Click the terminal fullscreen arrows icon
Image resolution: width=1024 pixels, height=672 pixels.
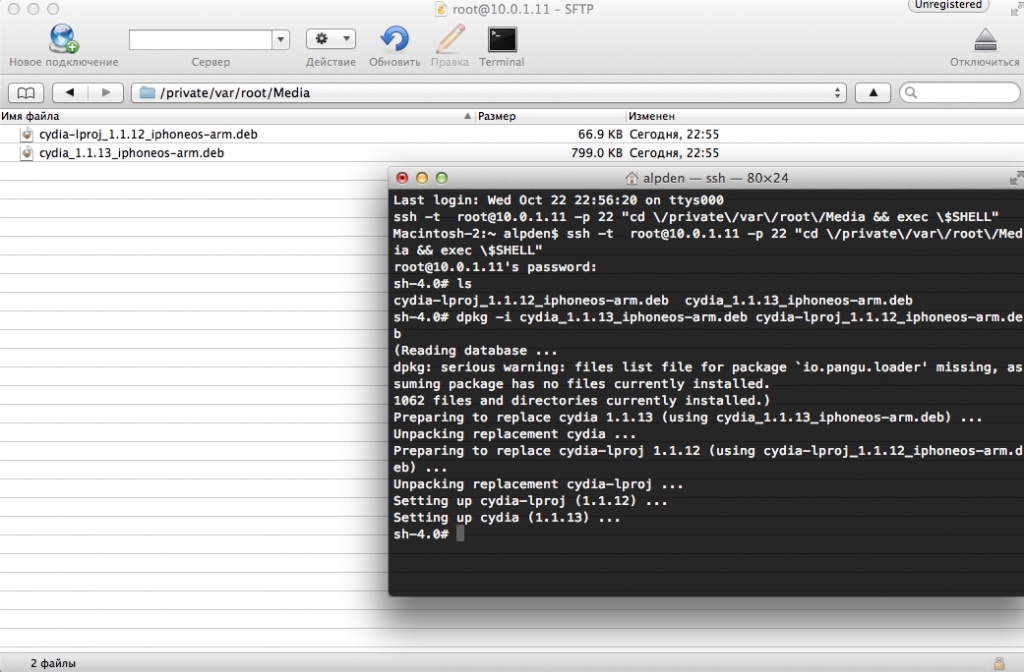[x=1016, y=178]
